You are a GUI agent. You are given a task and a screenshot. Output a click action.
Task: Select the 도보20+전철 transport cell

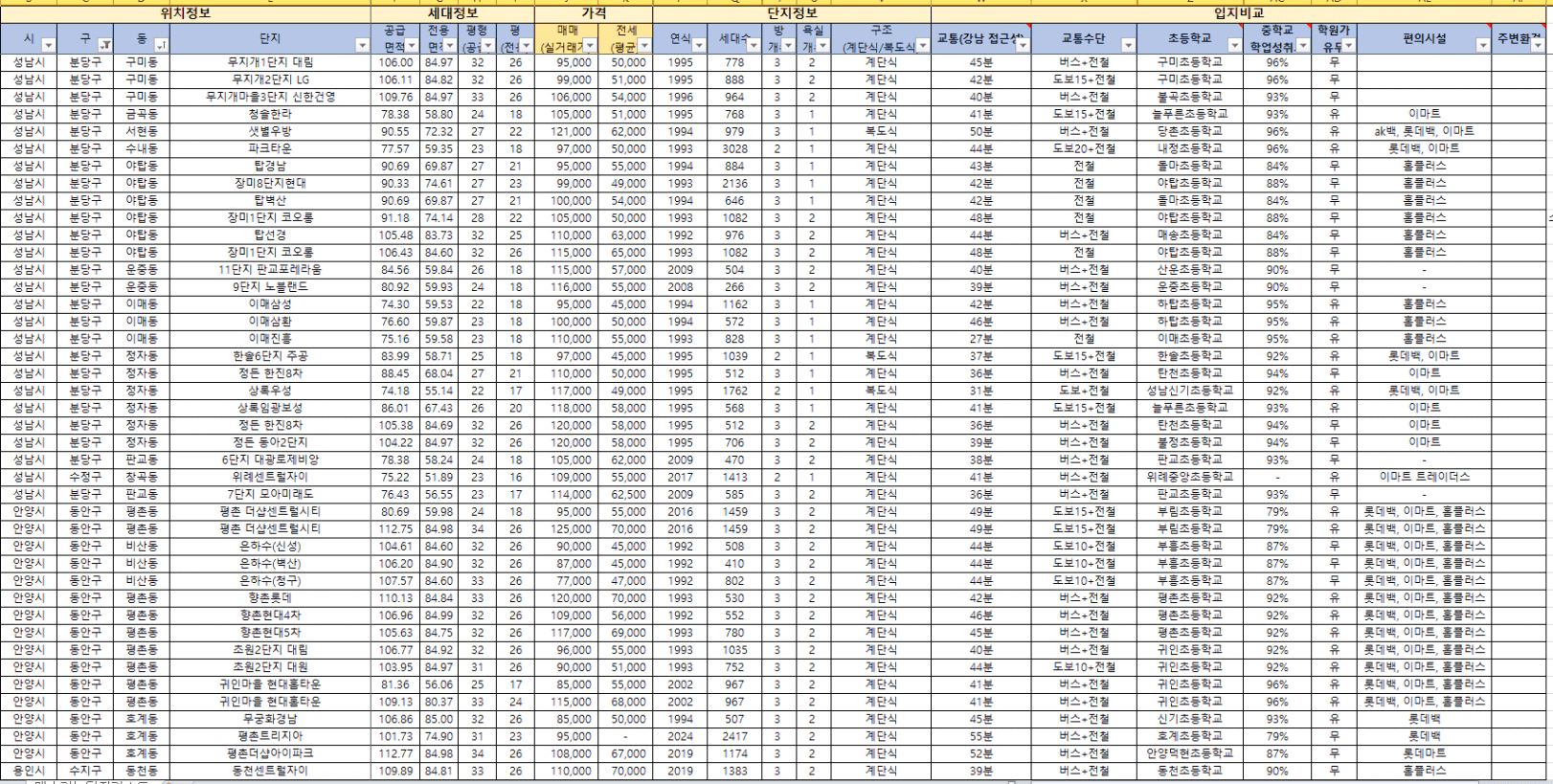(1084, 148)
